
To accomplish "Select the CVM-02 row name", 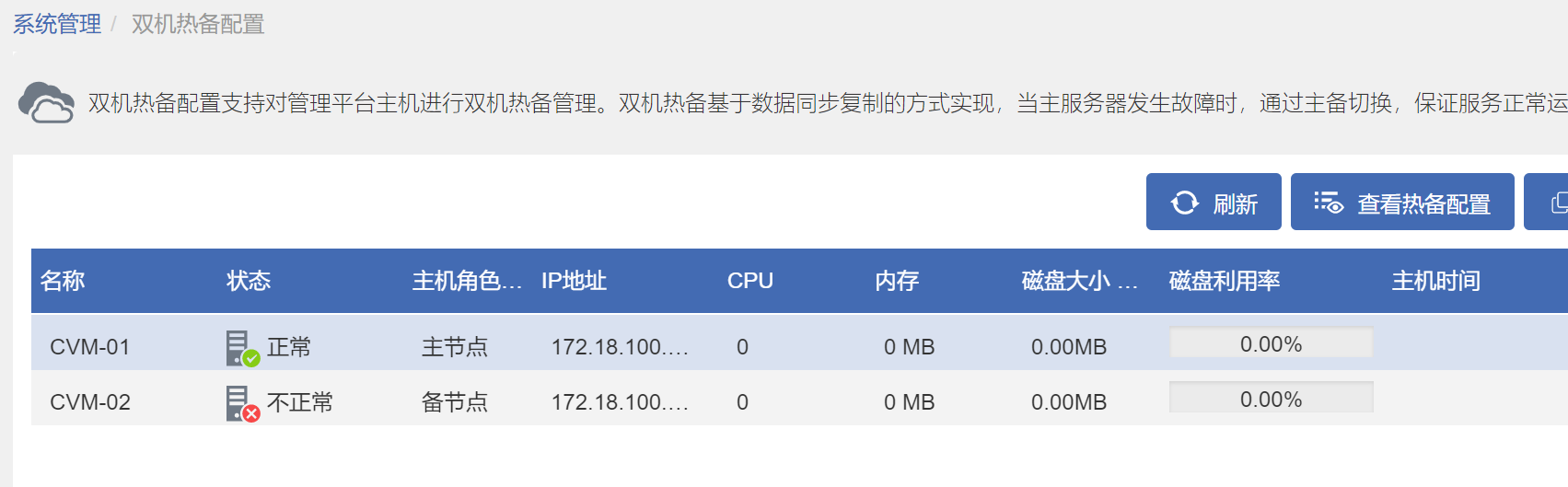I will click(x=90, y=402).
